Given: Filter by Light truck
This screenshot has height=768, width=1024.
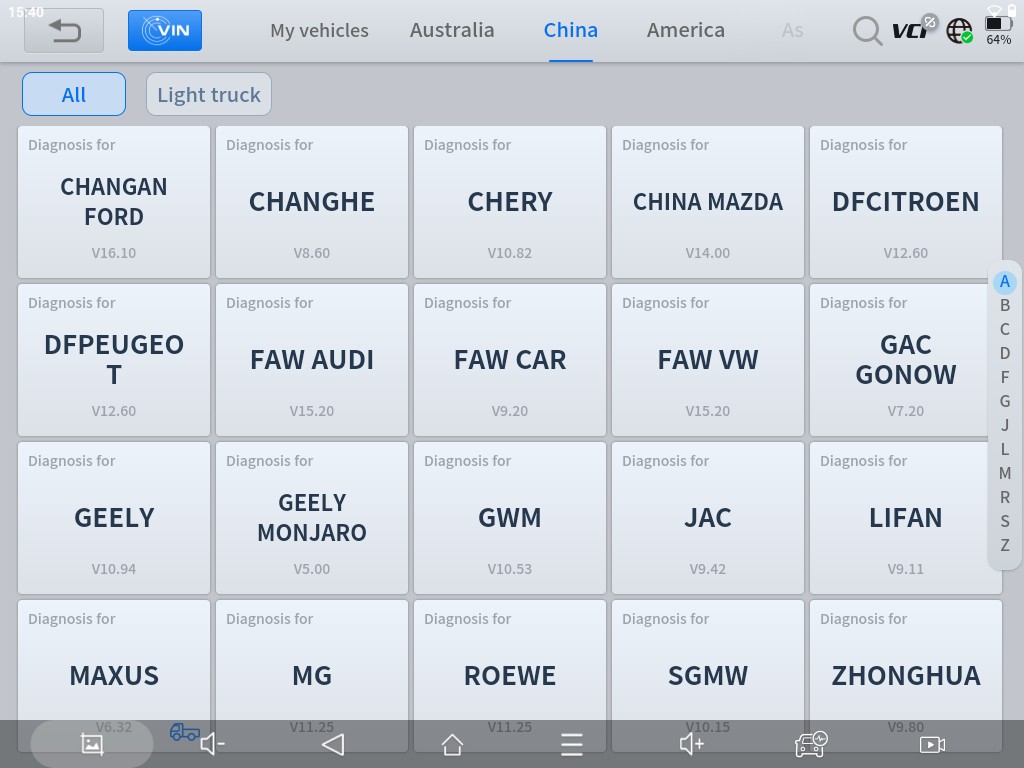Looking at the screenshot, I should coord(208,94).
